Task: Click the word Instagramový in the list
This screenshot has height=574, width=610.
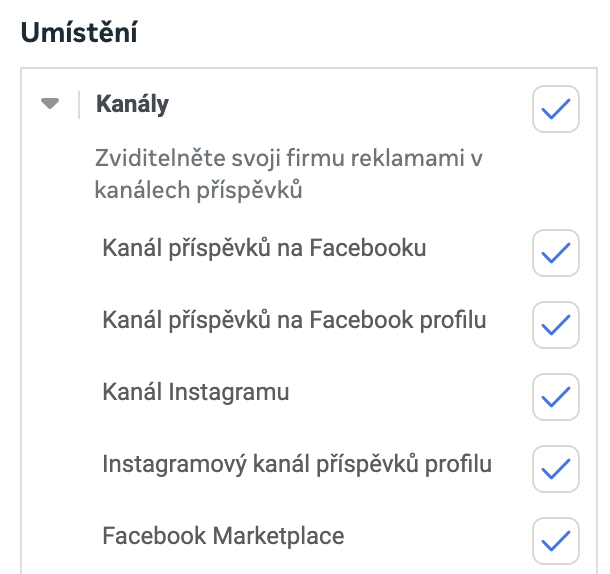Action: click(x=166, y=464)
